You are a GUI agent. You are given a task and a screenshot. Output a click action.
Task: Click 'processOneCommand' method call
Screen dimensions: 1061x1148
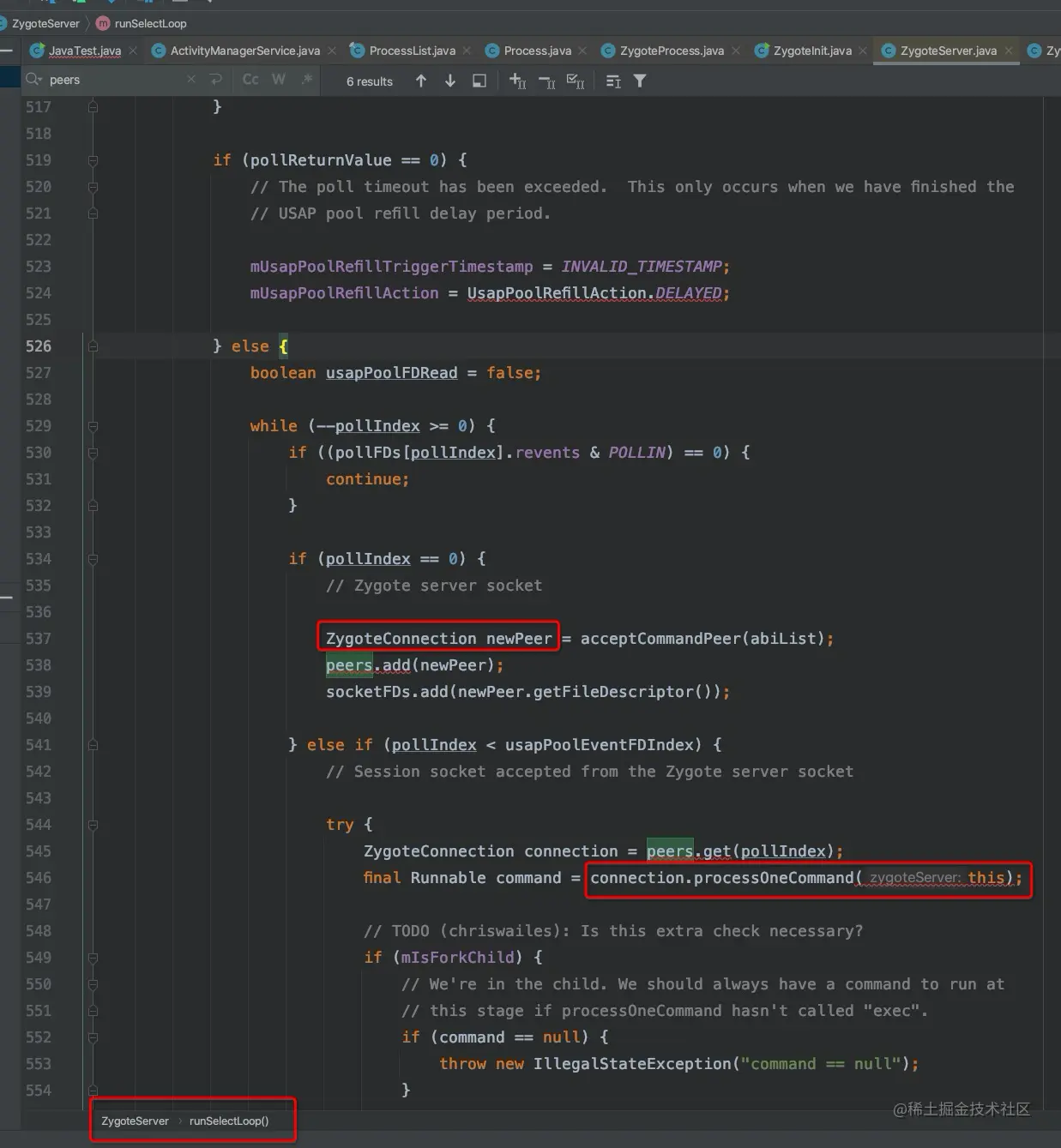pyautogui.click(x=774, y=878)
